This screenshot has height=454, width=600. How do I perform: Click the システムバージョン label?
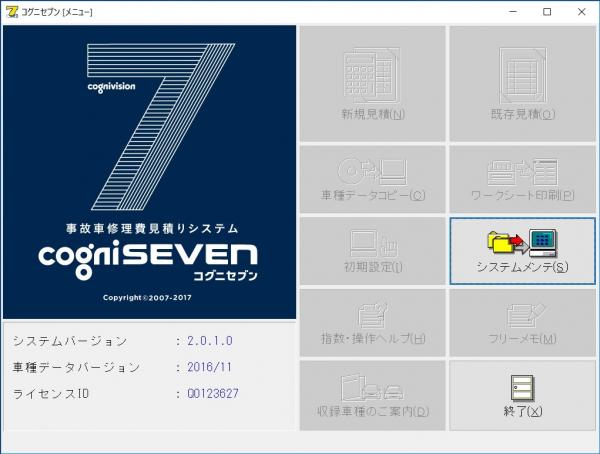coord(70,341)
